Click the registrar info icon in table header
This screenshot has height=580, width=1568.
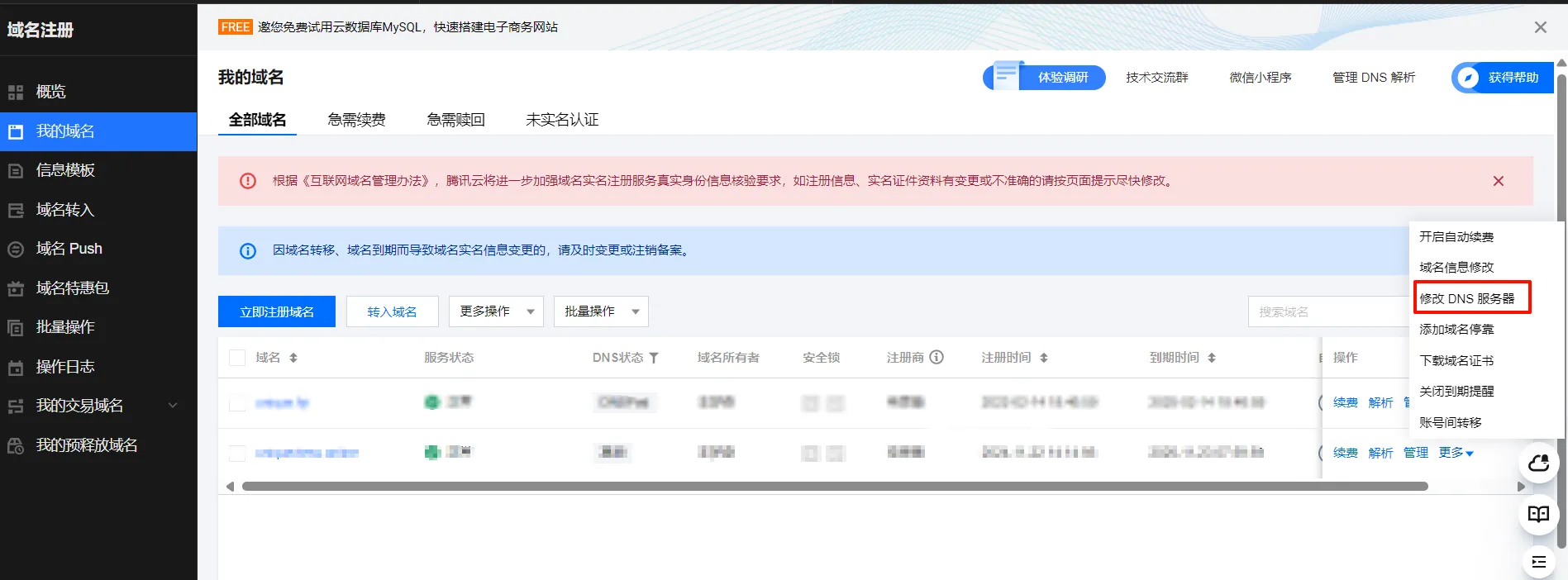[x=937, y=357]
